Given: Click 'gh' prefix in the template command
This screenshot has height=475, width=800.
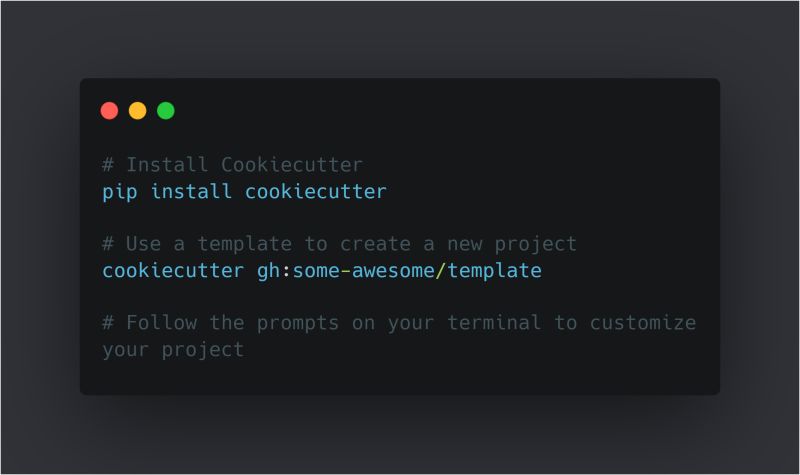Looking at the screenshot, I should [268, 271].
